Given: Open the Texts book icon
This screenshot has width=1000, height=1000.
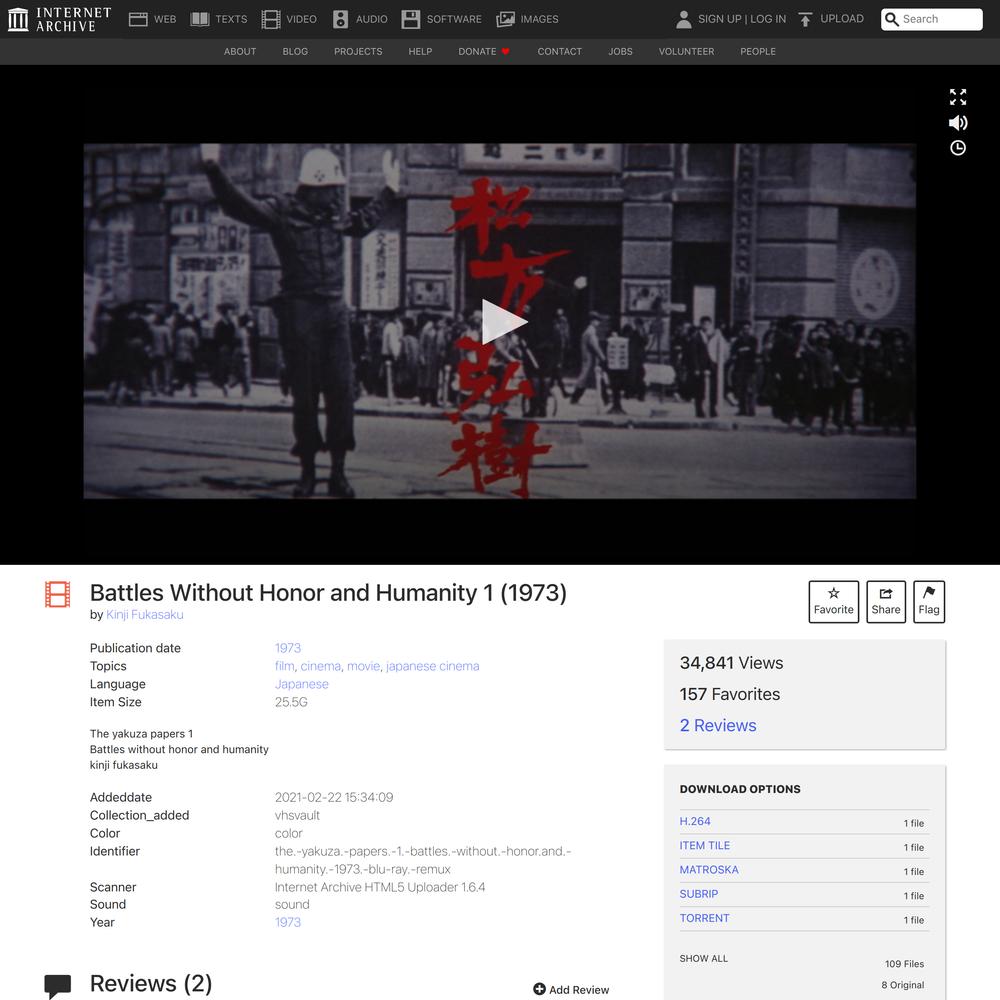Looking at the screenshot, I should coord(200,19).
